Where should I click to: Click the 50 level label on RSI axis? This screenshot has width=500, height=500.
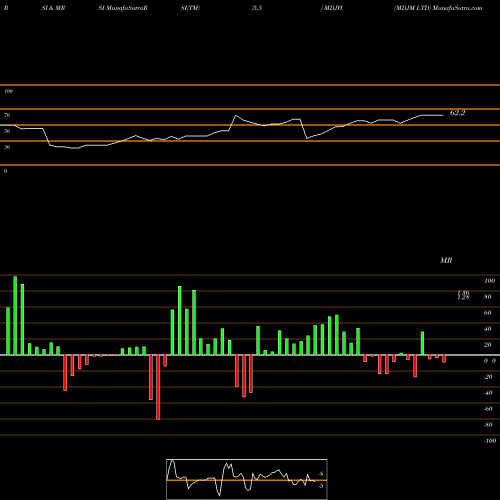point(7,131)
